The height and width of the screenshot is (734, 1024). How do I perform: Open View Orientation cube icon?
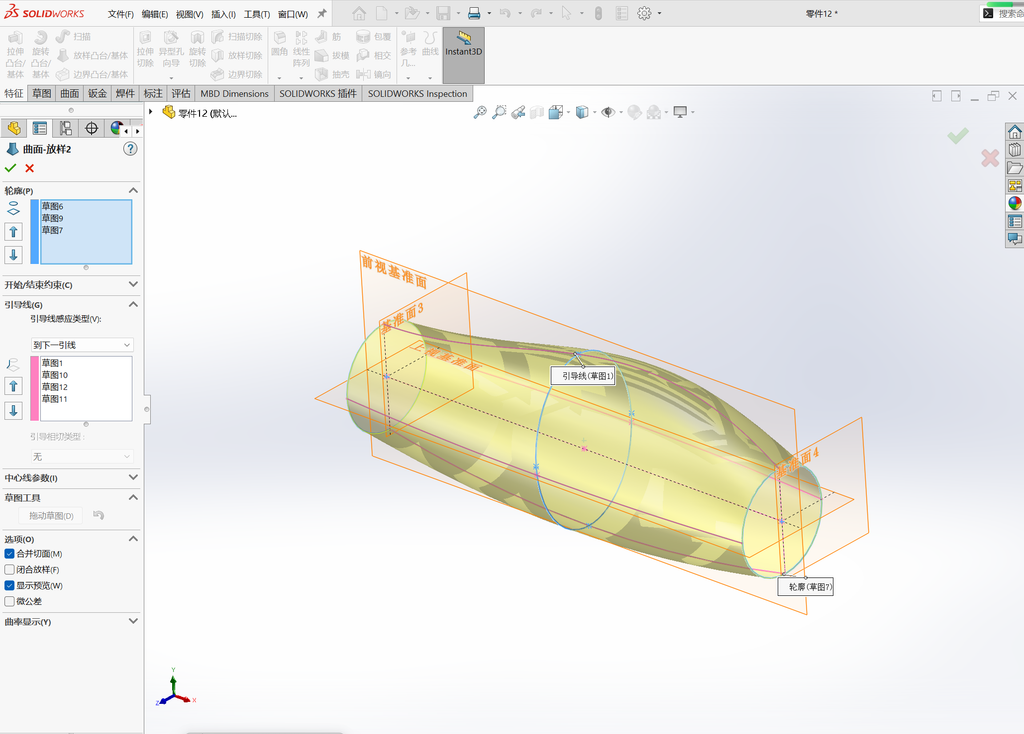(x=556, y=112)
